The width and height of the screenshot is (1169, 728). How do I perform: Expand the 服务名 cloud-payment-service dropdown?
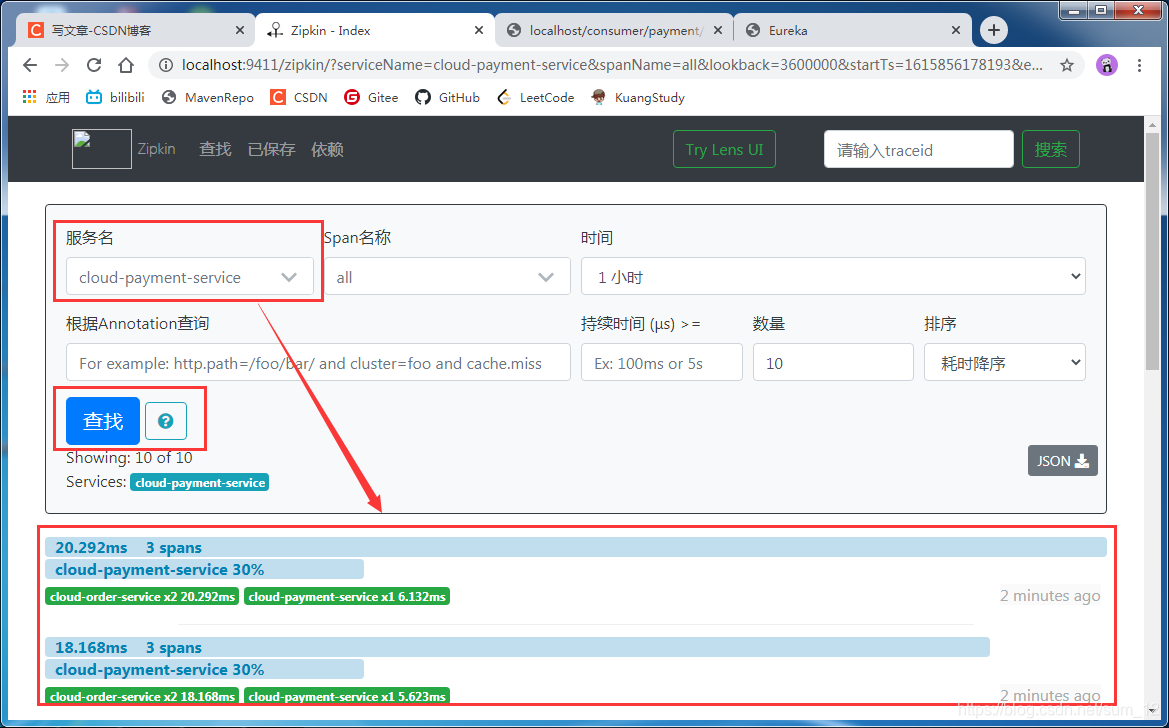[189, 277]
